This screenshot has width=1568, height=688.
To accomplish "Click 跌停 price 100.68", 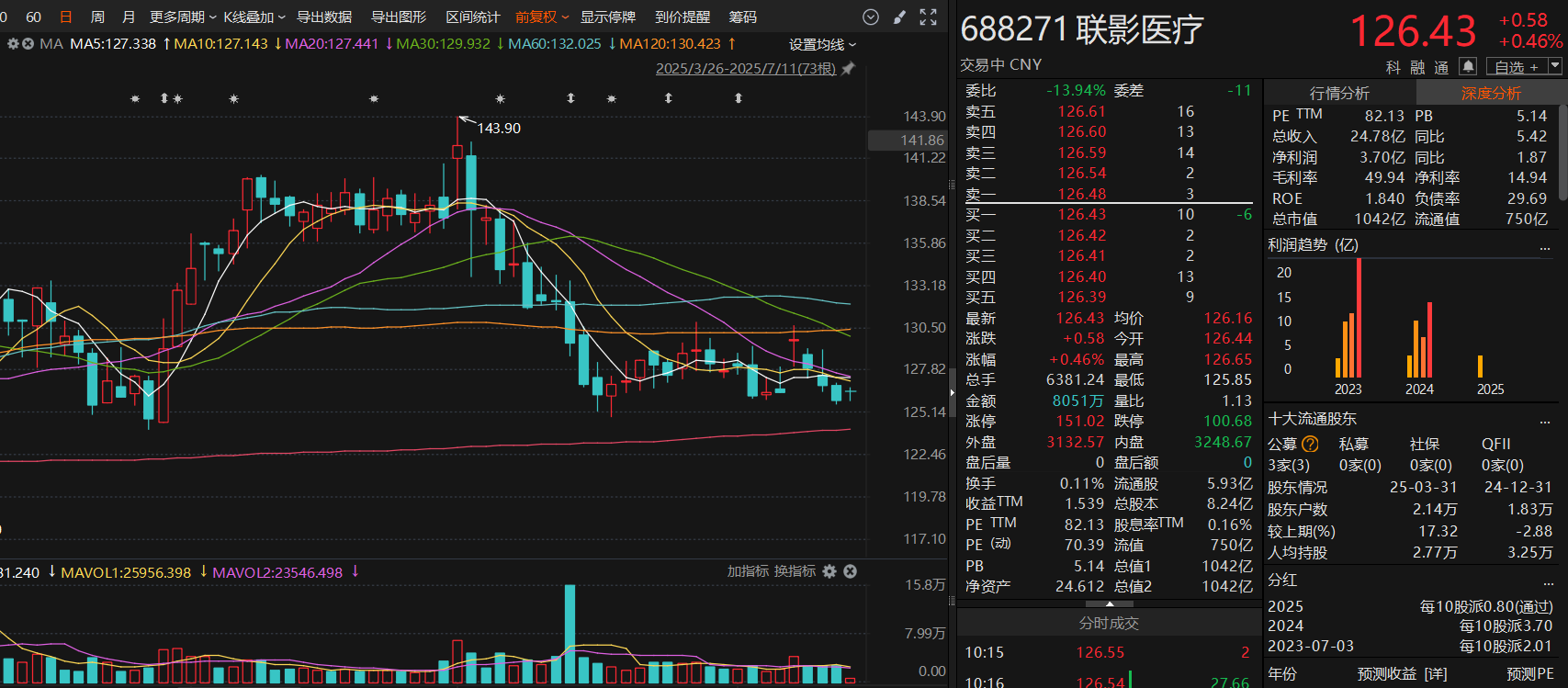I will (x=1228, y=422).
